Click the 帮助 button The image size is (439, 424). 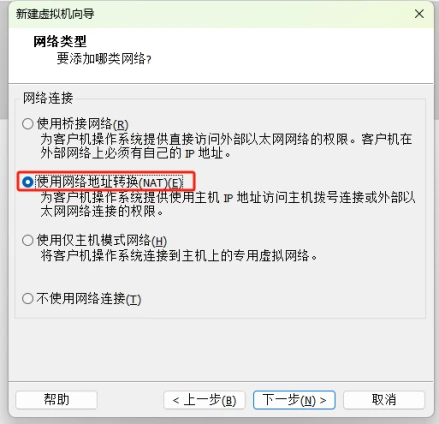point(56,400)
